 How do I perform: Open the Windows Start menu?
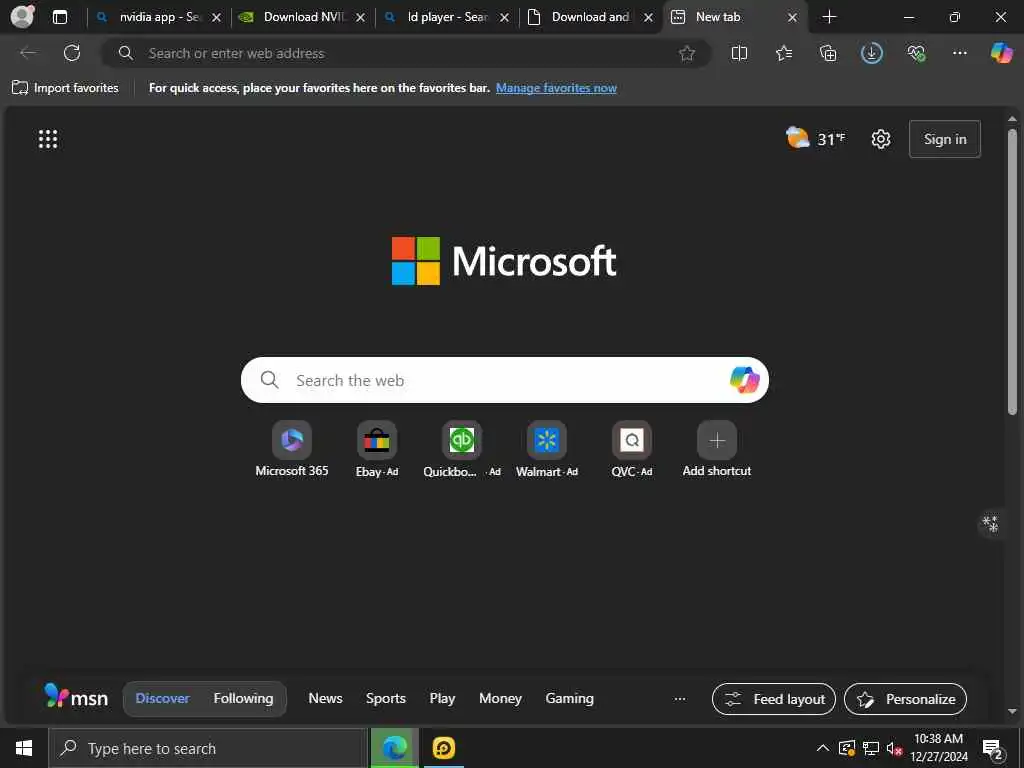click(x=24, y=748)
